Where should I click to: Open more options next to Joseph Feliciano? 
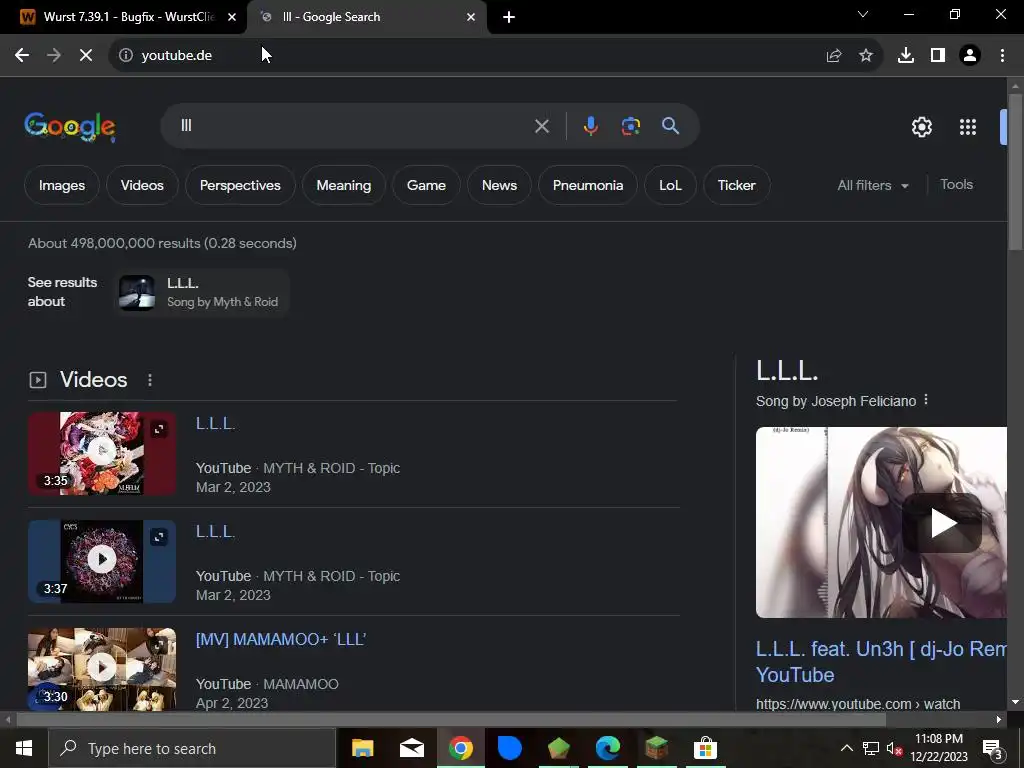coord(926,400)
